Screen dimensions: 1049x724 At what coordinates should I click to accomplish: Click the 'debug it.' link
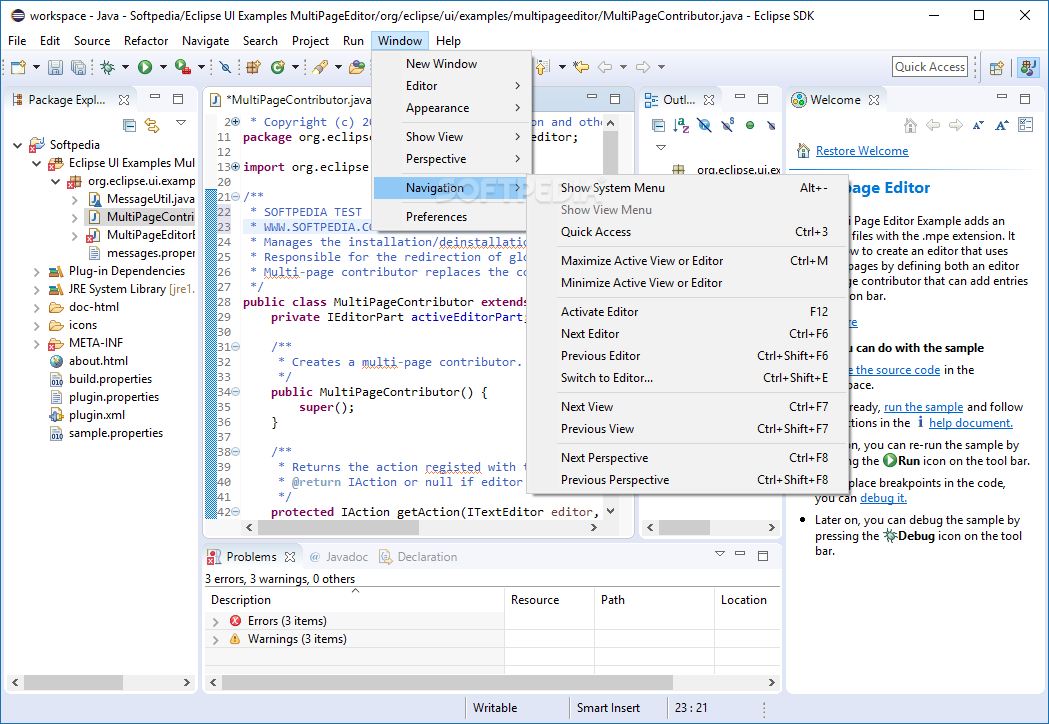(x=883, y=498)
